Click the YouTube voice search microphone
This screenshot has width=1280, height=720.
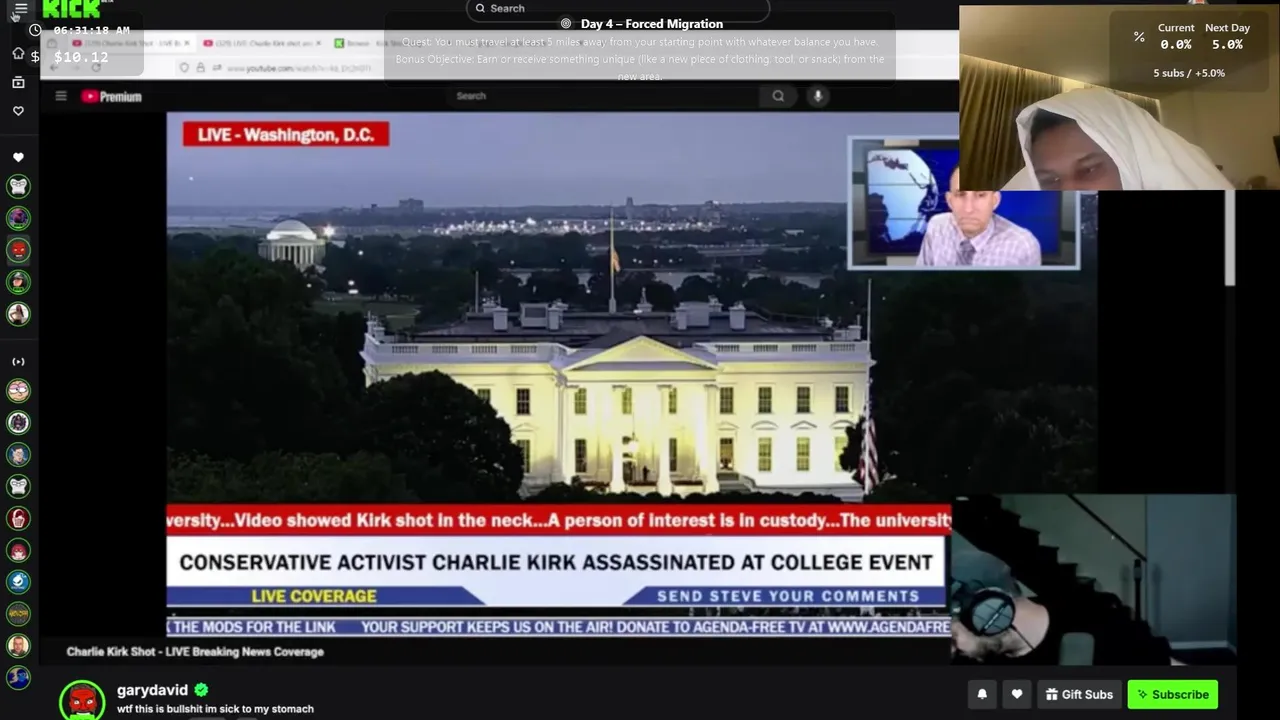point(818,96)
